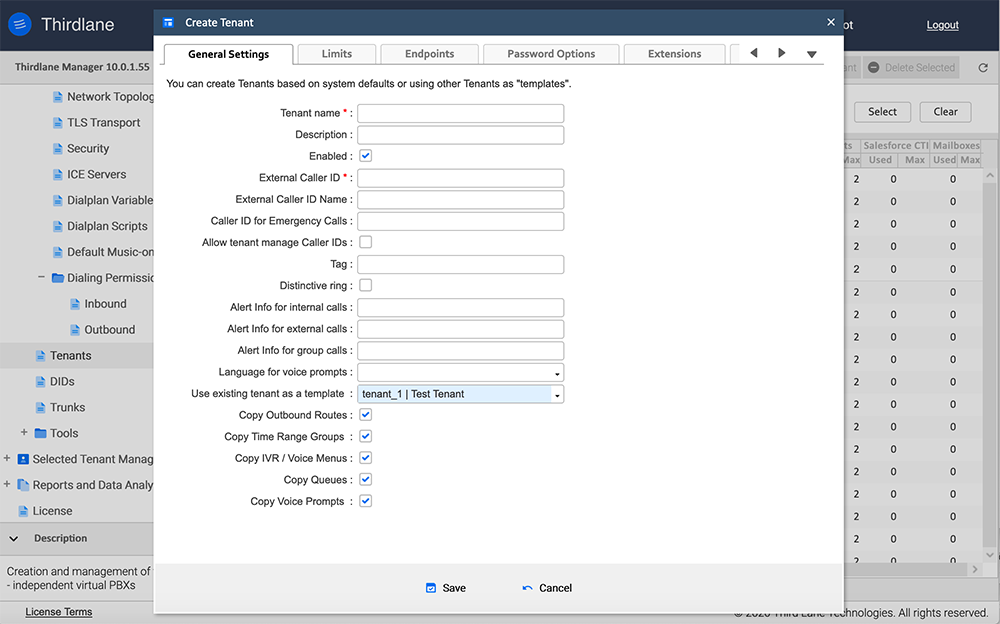Image resolution: width=1000 pixels, height=624 pixels.
Task: Click the Tools folder icon
Action: pyautogui.click(x=41, y=433)
